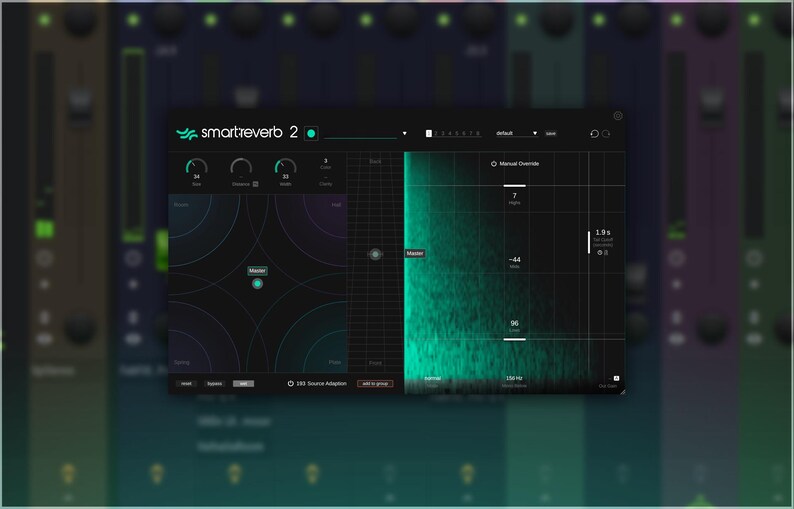Click the 193 Source Adaption value
The height and width of the screenshot is (509, 794).
click(301, 383)
